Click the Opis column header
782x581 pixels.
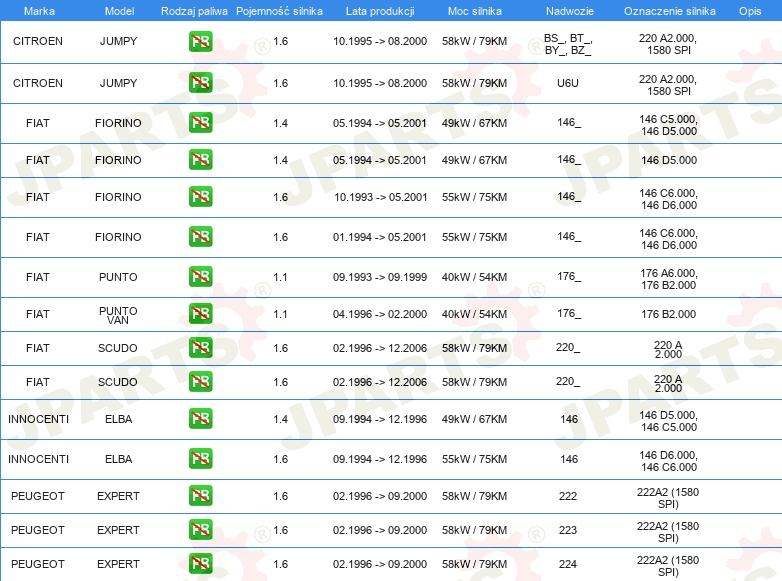point(750,11)
